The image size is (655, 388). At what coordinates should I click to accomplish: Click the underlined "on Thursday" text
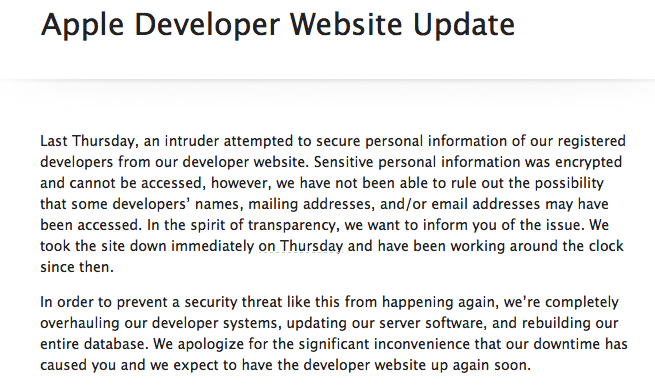click(x=300, y=246)
